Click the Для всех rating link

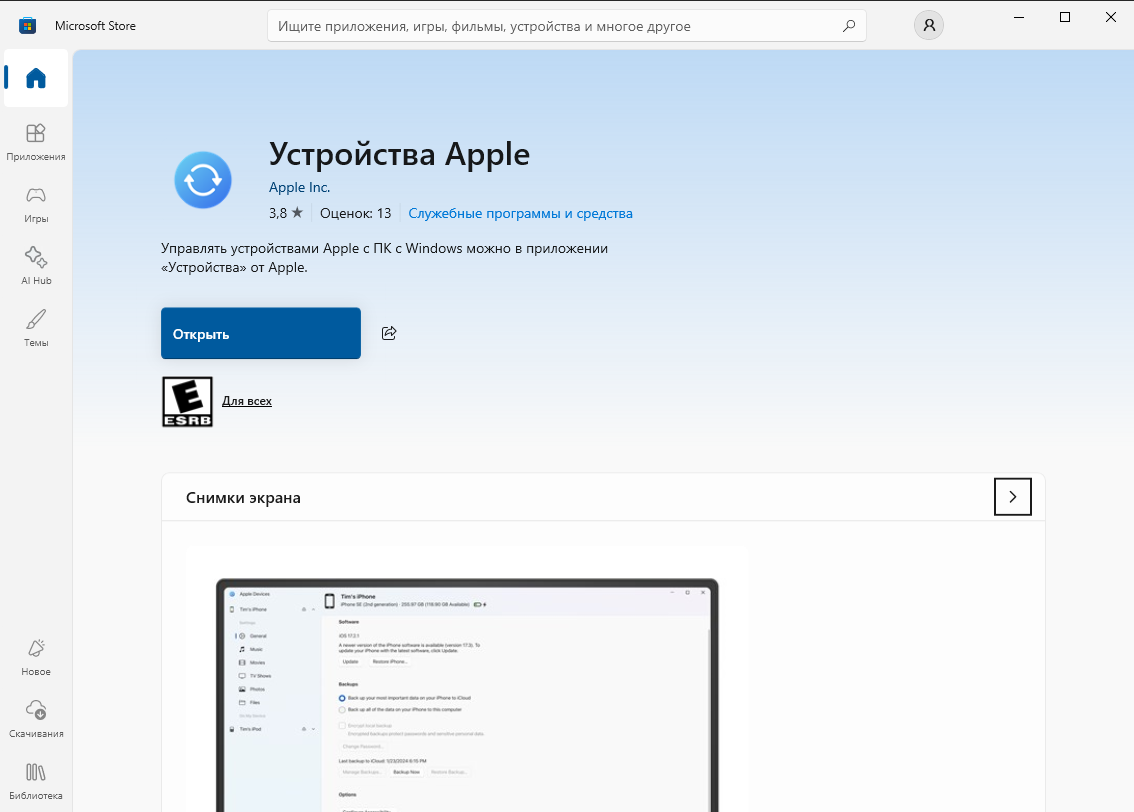pos(247,401)
